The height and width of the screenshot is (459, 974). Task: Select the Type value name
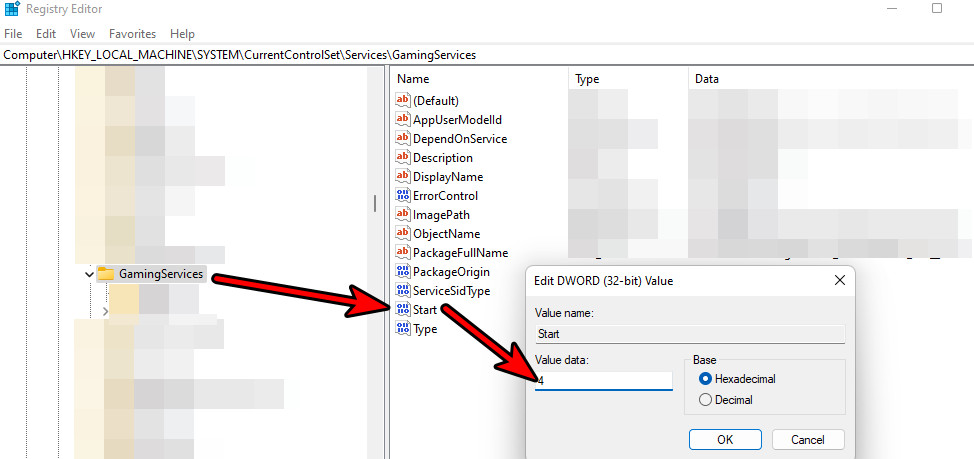tap(425, 329)
